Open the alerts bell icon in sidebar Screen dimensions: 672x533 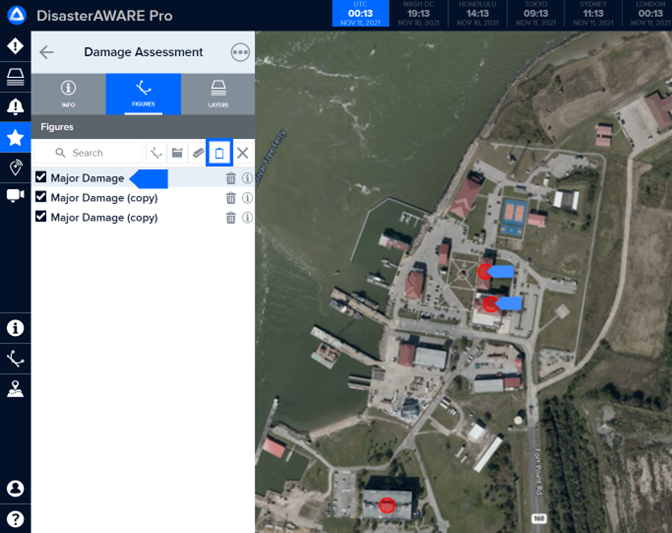[15, 107]
